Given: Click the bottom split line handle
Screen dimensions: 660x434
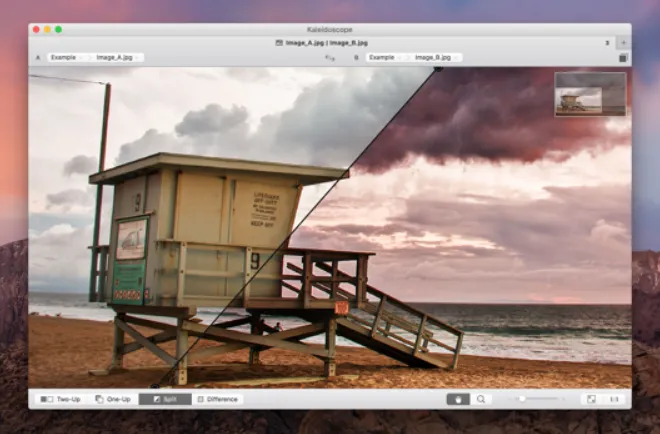Looking at the screenshot, I should pos(155,386).
